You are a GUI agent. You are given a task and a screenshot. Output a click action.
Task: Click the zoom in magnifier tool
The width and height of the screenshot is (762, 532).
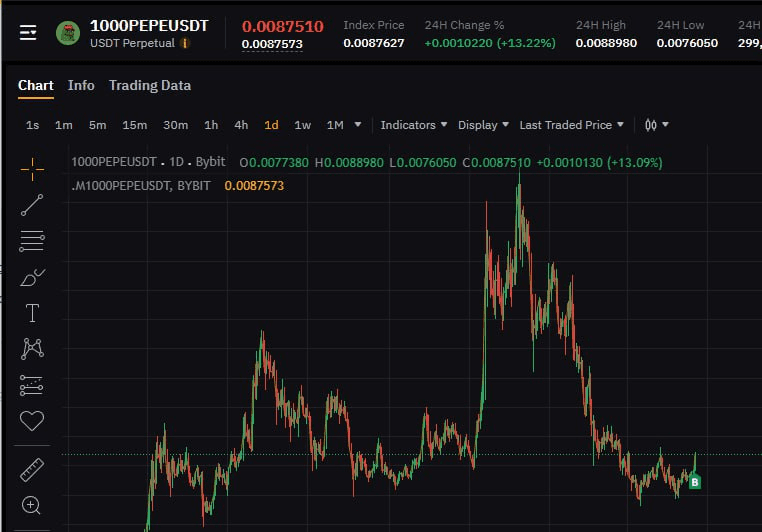click(x=32, y=505)
